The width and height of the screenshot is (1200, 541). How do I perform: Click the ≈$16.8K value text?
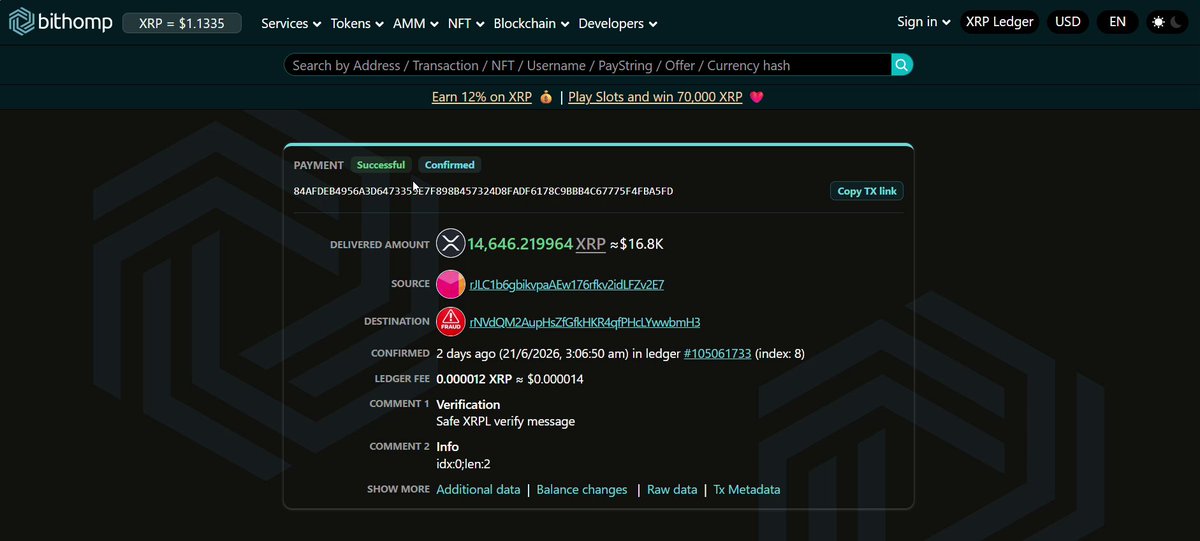pos(637,244)
